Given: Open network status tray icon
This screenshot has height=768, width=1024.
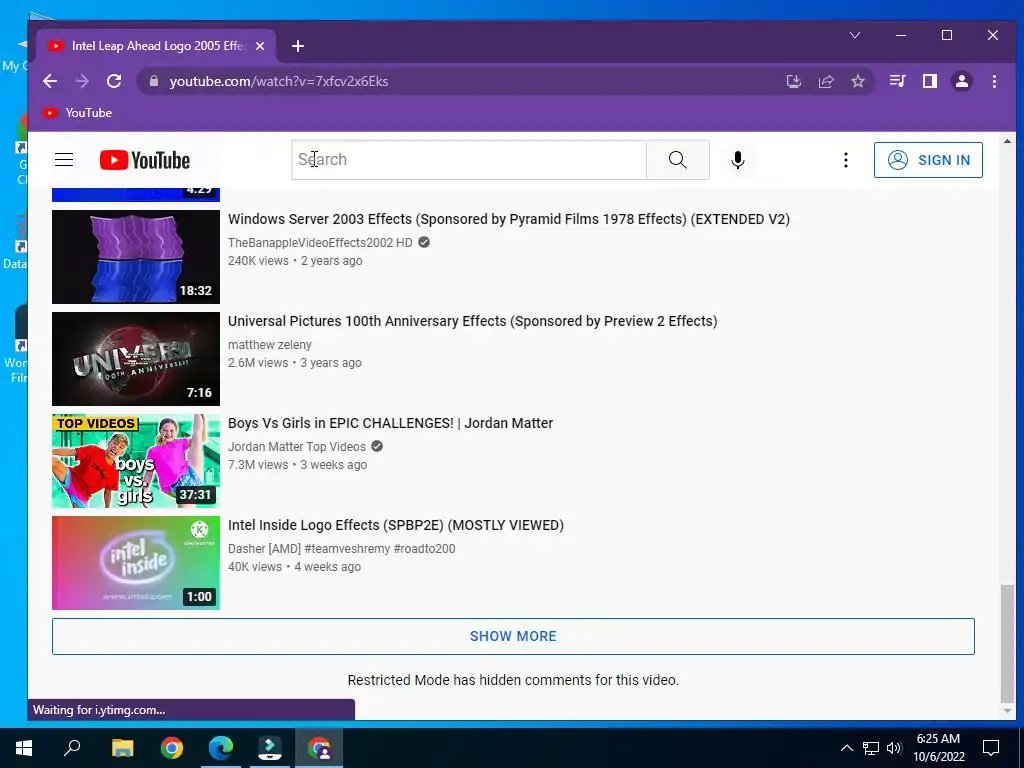Looking at the screenshot, I should (x=871, y=748).
